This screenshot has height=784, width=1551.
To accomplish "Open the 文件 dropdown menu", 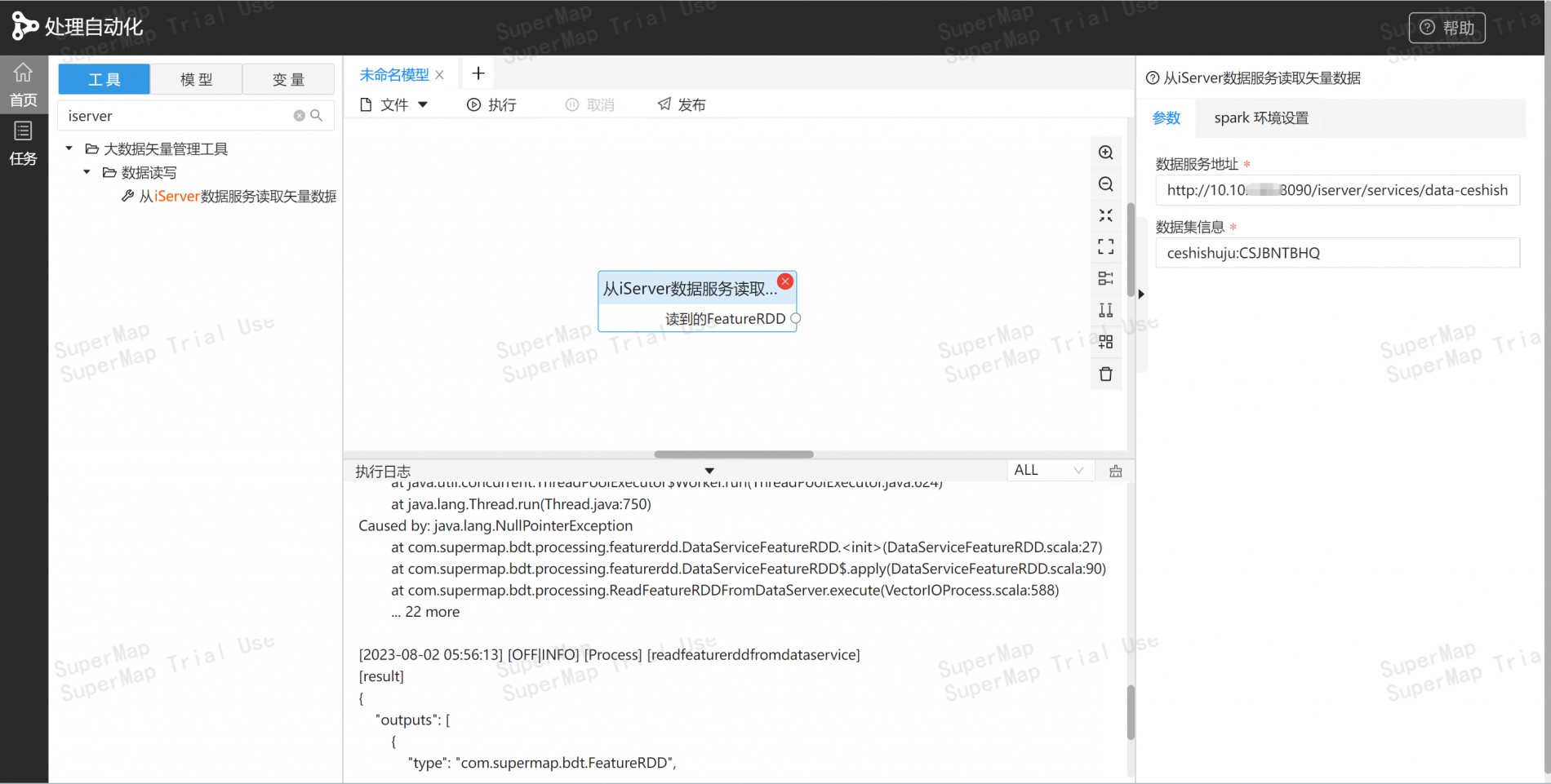I will (x=394, y=104).
